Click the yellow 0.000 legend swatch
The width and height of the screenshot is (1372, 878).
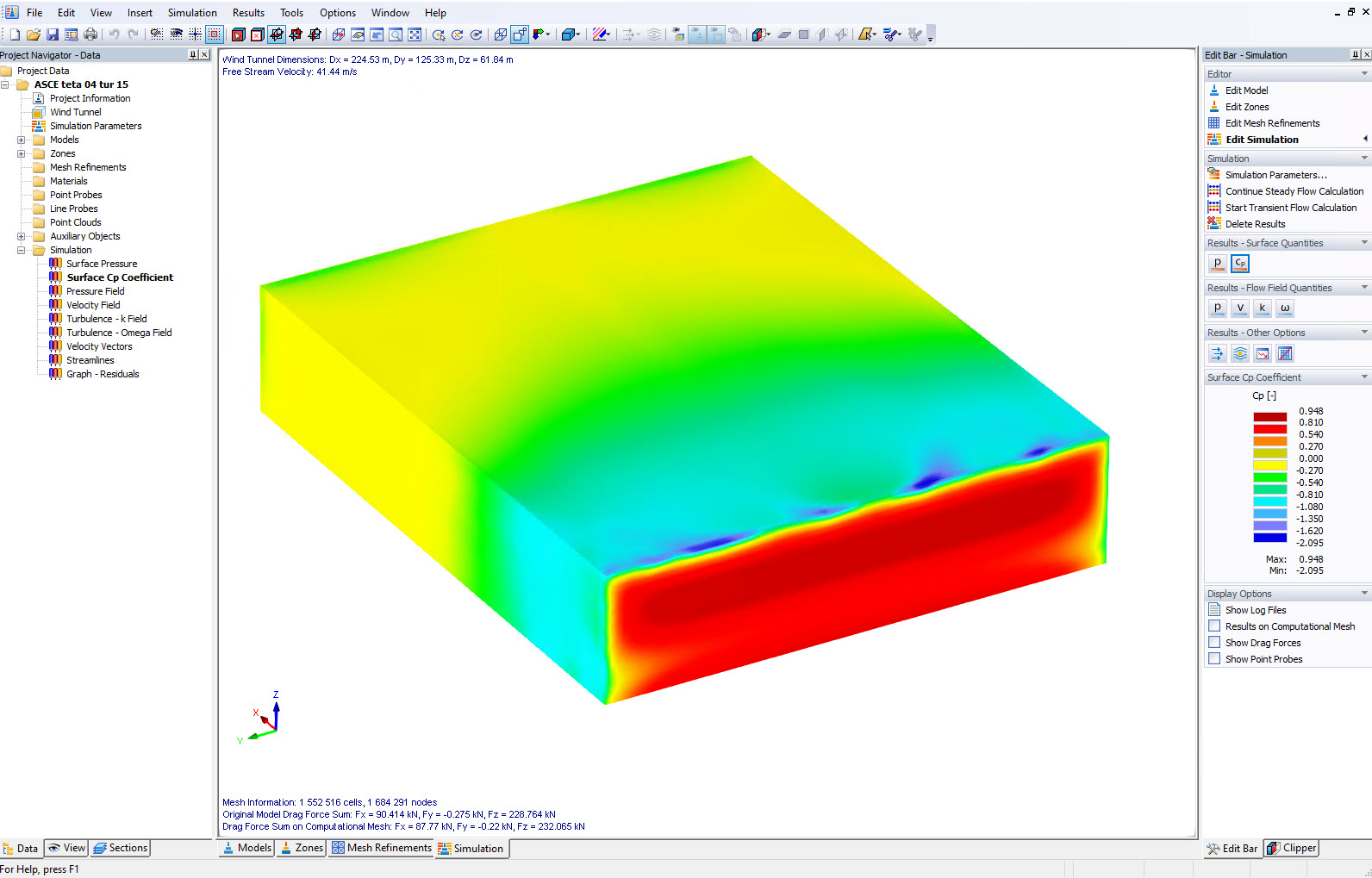pos(1269,465)
